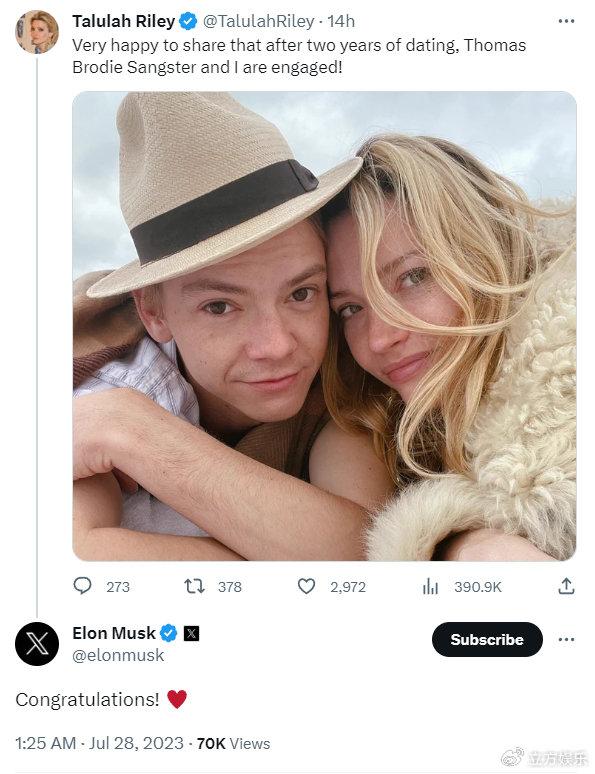
Task: Click the share upload icon
Action: [566, 586]
